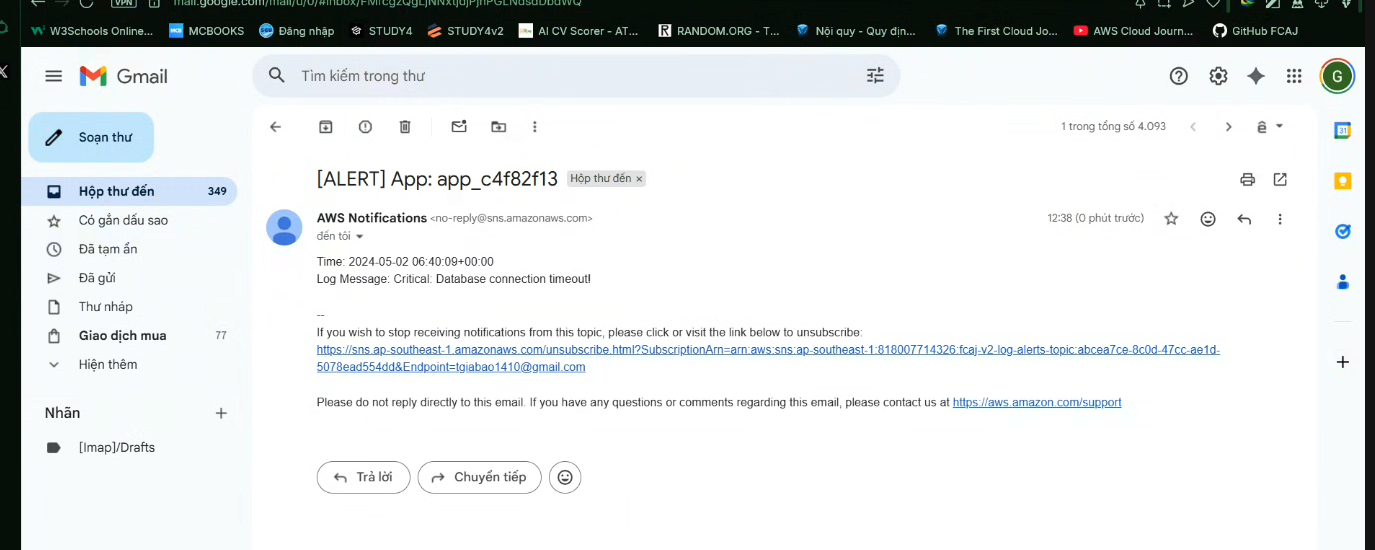Open the toolbar more options menu
This screenshot has width=1375, height=550.
point(535,127)
